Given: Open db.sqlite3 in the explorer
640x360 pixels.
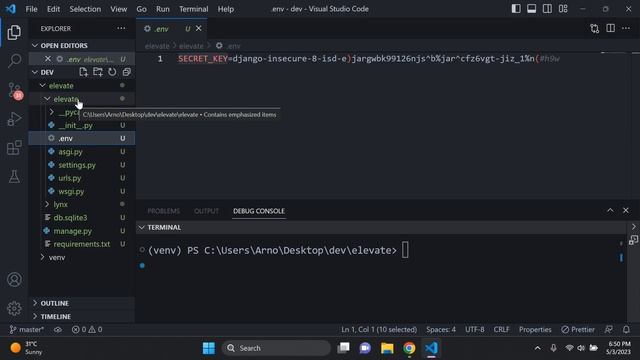Looking at the screenshot, I should pyautogui.click(x=70, y=218).
